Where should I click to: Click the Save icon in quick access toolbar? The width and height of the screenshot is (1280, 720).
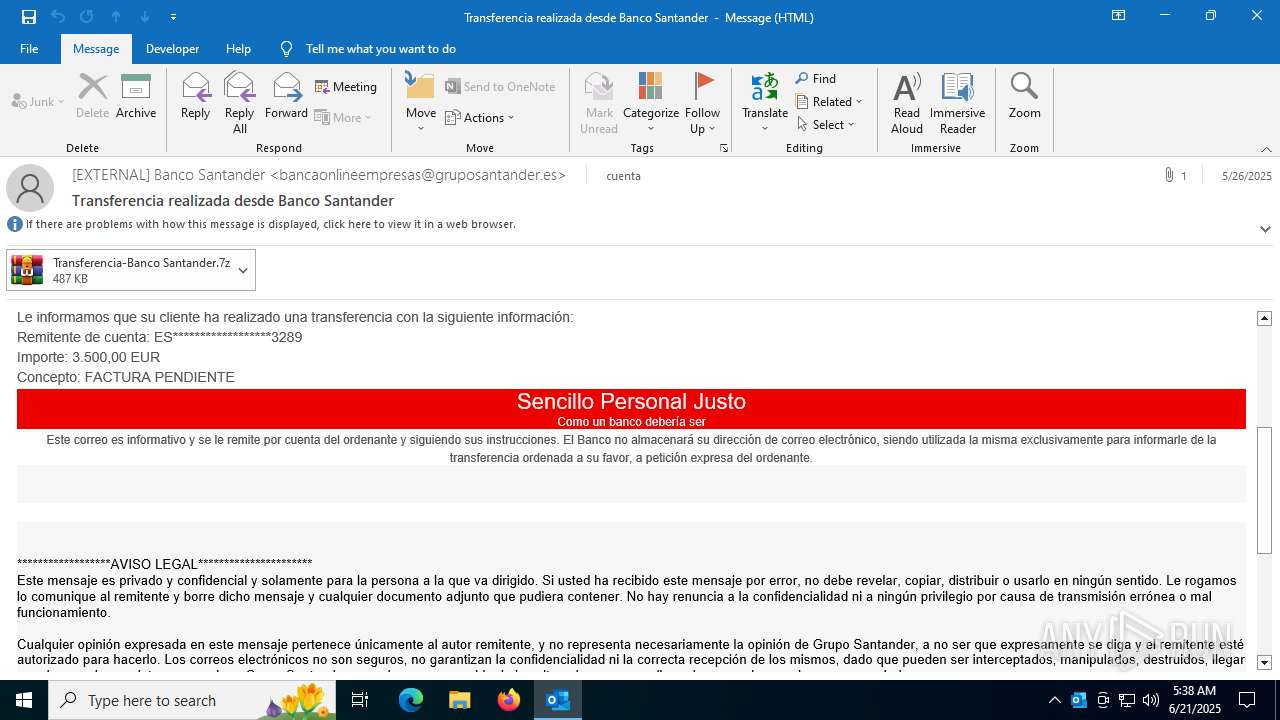[29, 17]
